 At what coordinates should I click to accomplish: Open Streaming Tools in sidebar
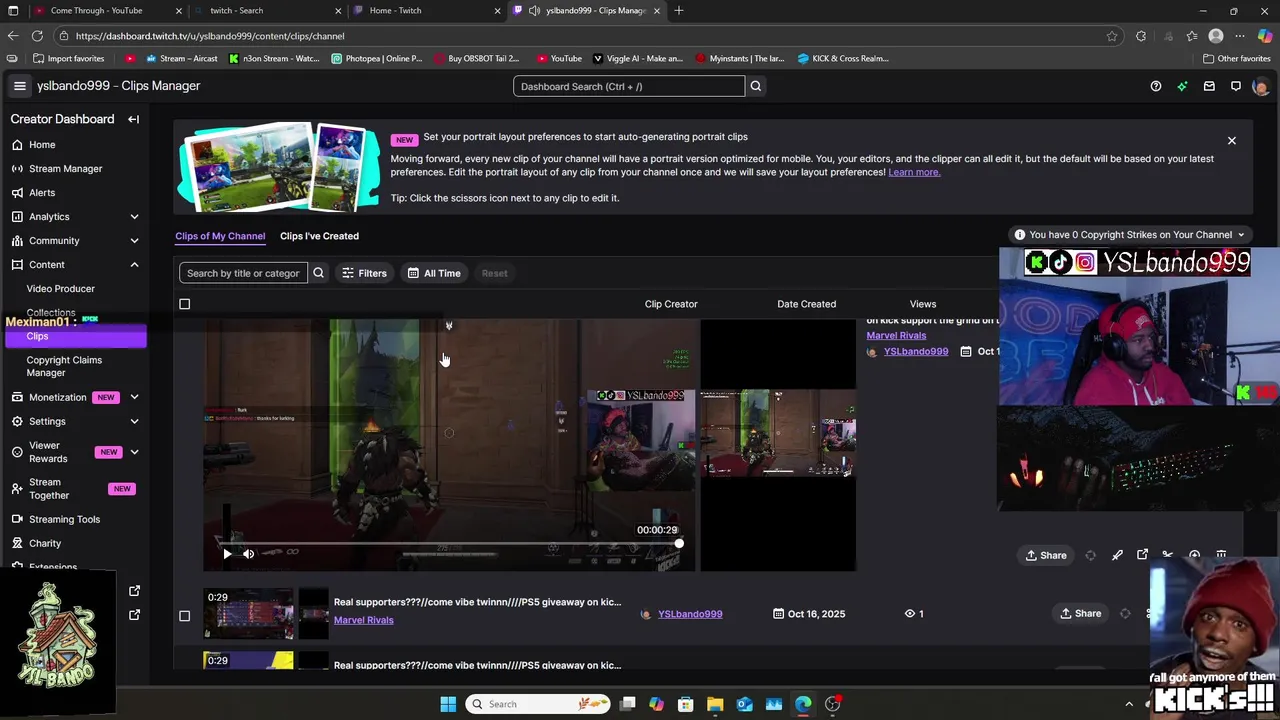pyautogui.click(x=64, y=519)
